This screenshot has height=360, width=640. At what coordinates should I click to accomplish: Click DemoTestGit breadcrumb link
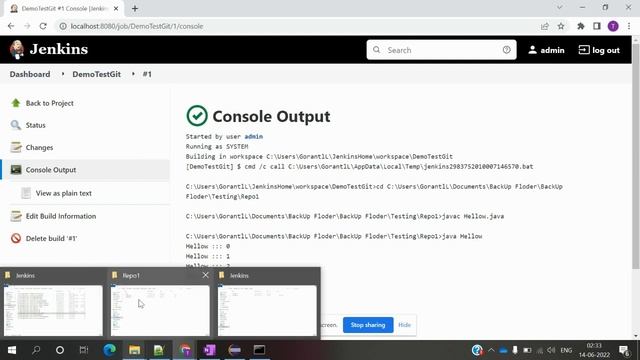pos(96,74)
